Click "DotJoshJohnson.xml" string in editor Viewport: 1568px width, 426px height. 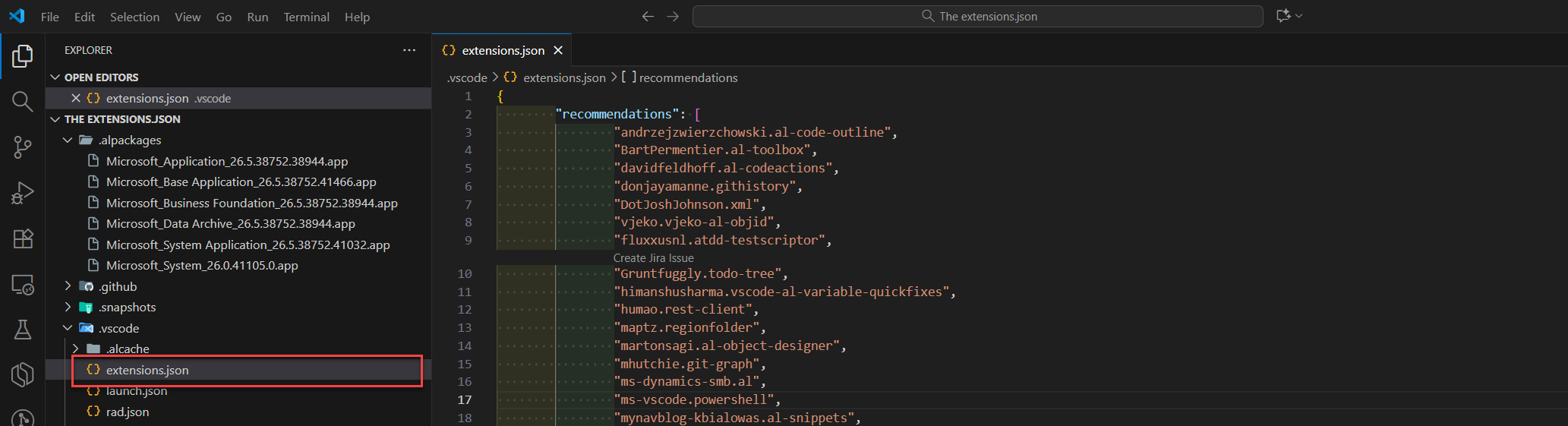click(686, 204)
